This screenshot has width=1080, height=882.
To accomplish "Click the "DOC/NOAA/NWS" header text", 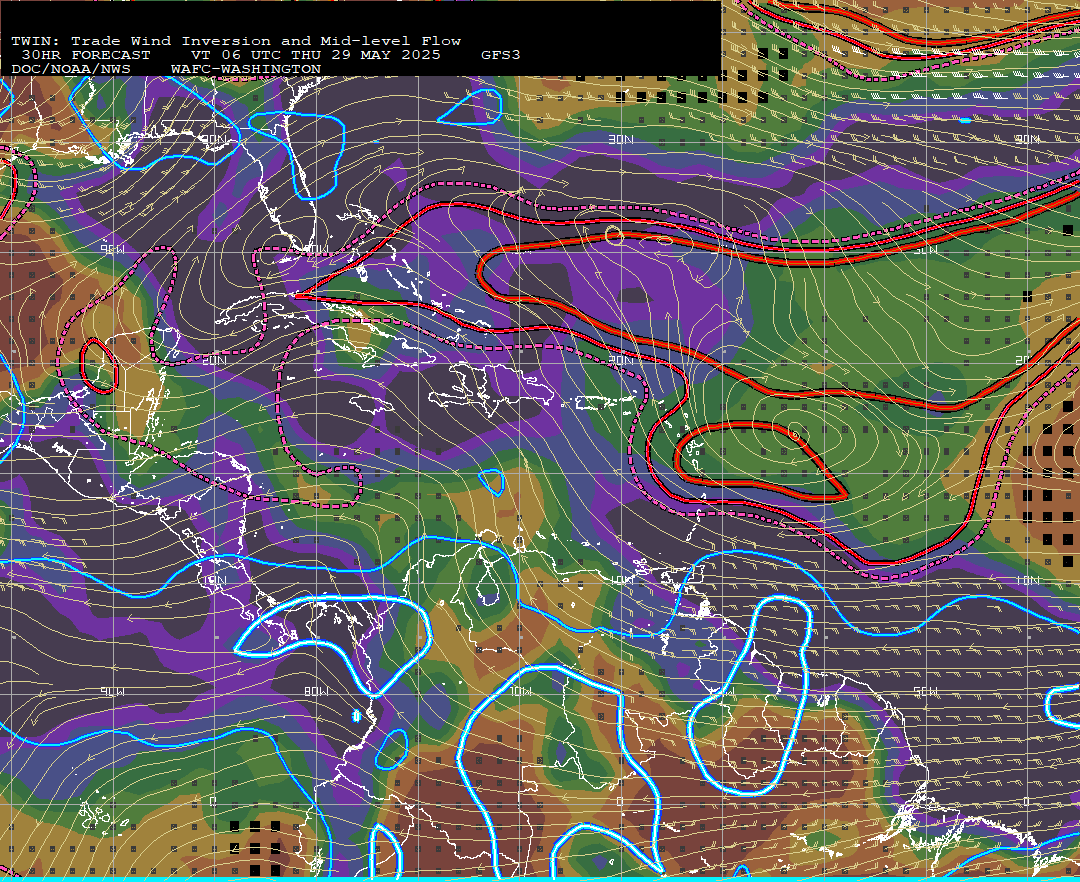I will (x=71, y=70).
